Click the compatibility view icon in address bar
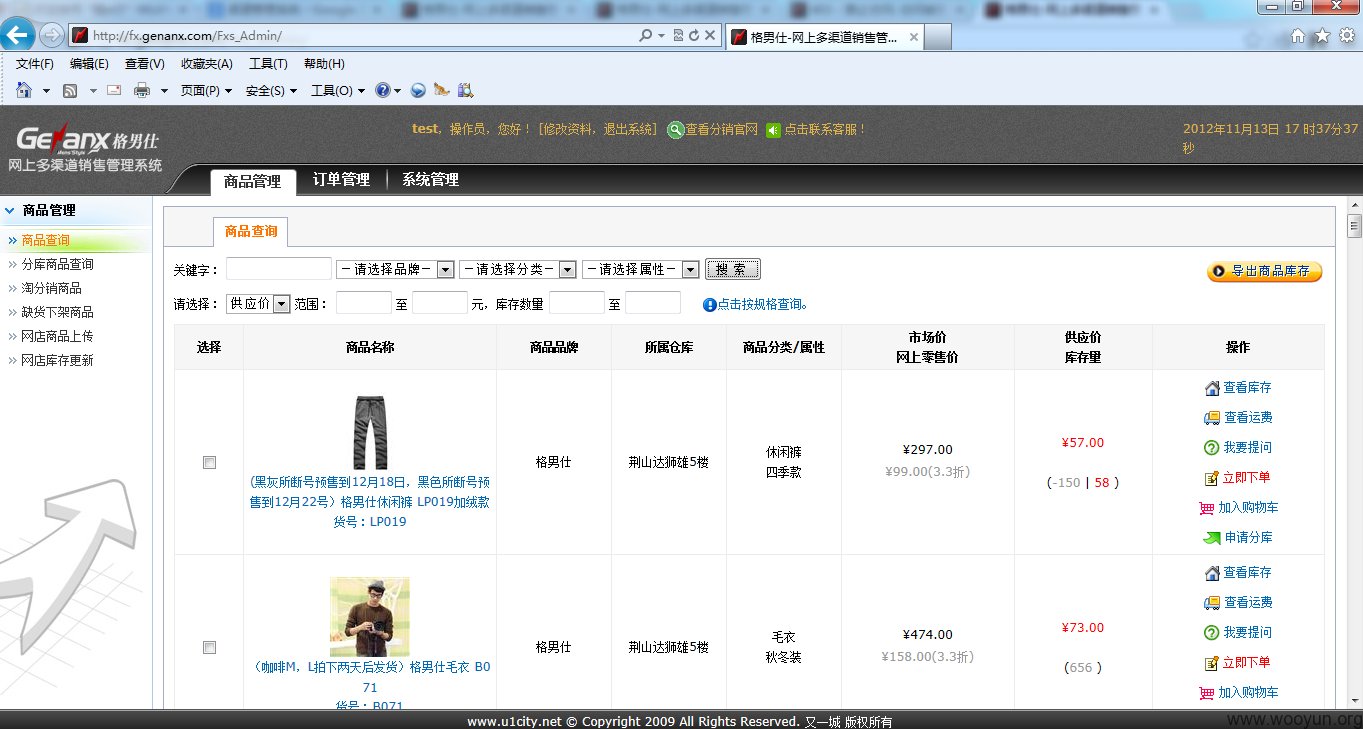Screen dimensions: 1363x729 pyautogui.click(x=678, y=35)
